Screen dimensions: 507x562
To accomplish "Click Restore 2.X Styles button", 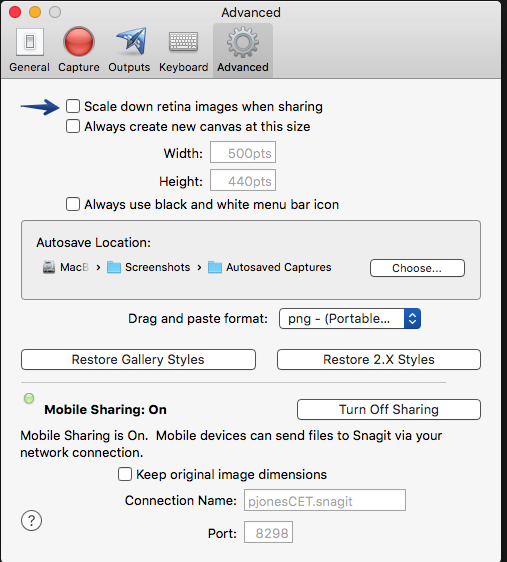I will (x=379, y=359).
